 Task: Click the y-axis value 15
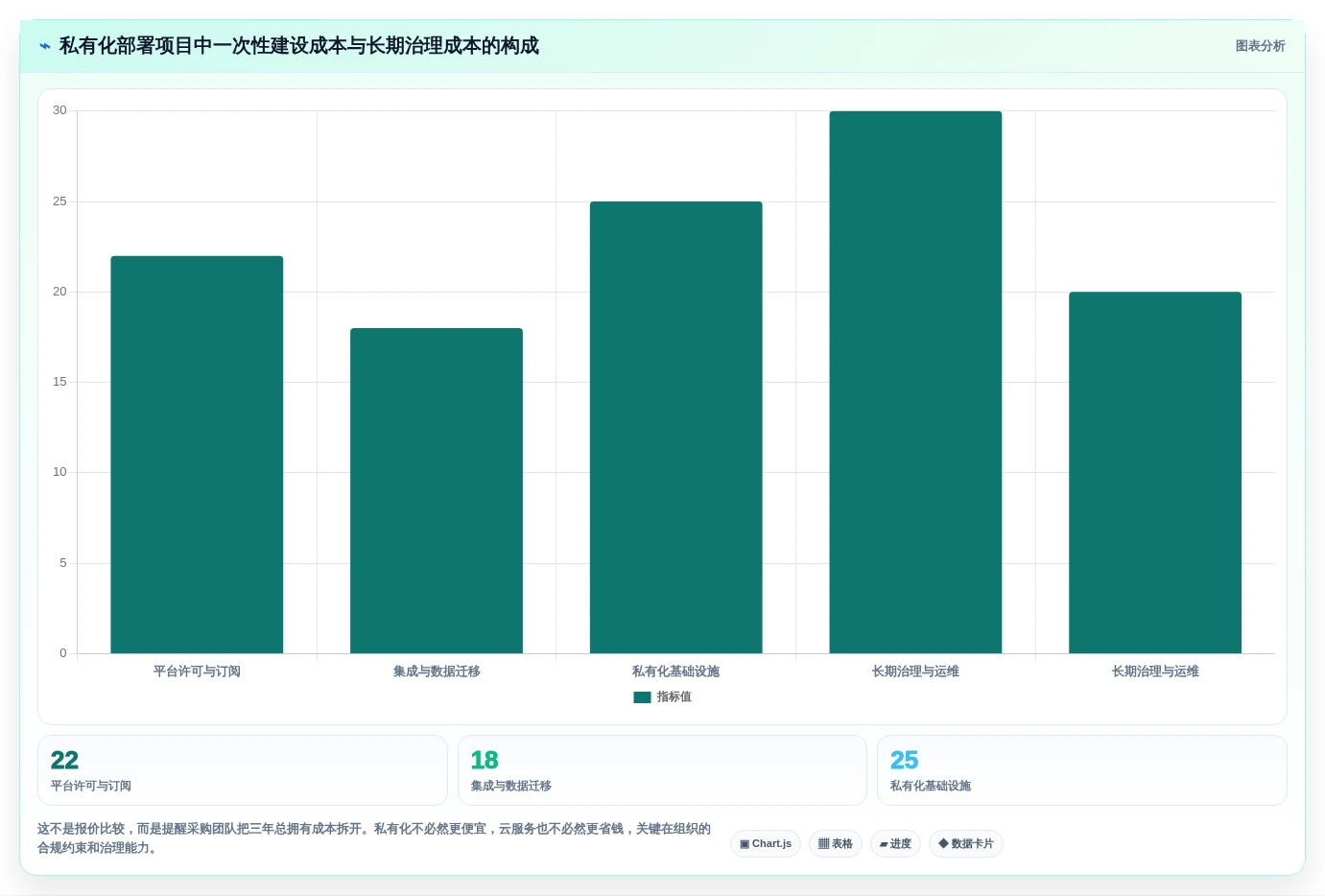[59, 382]
